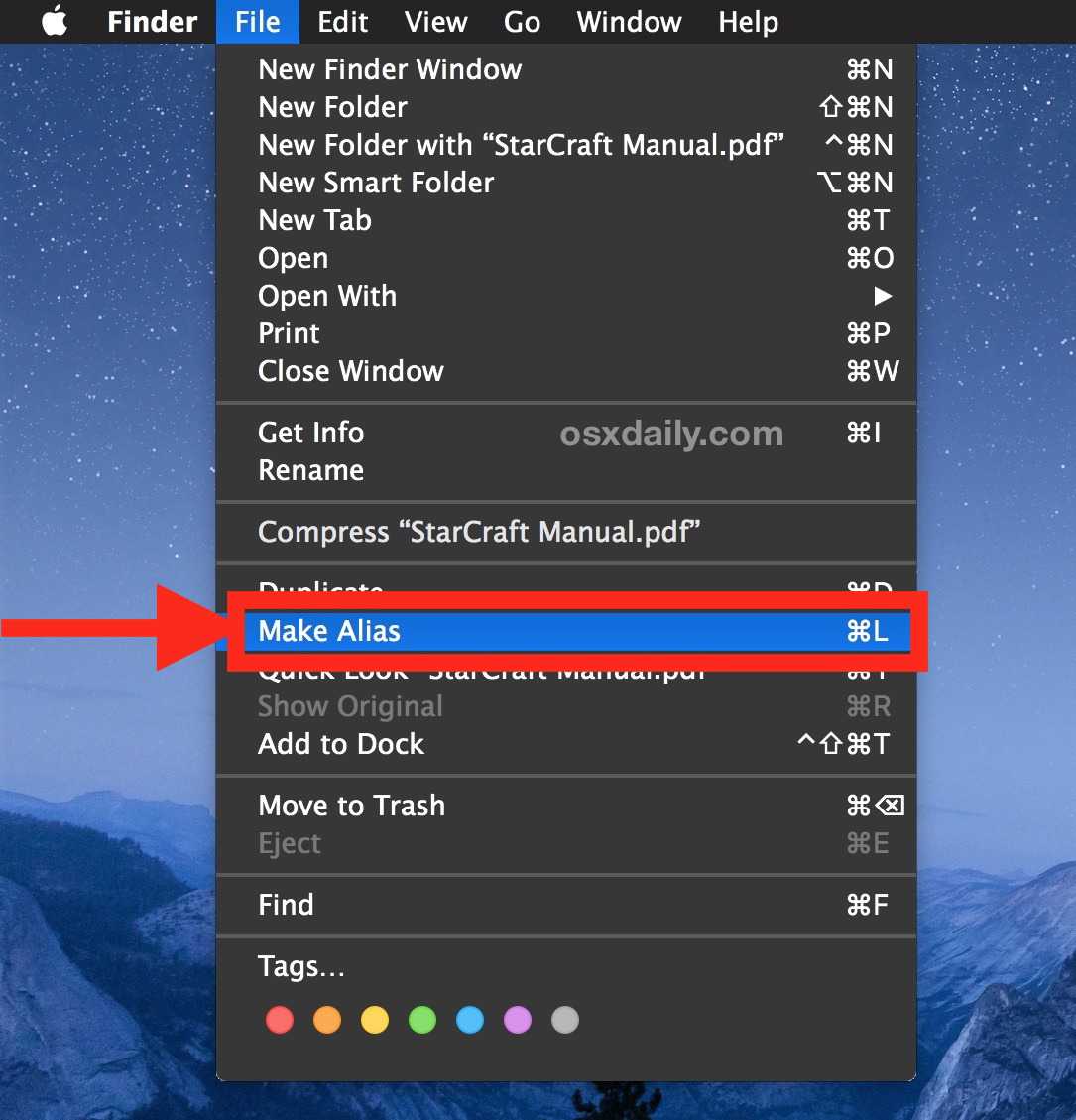Apply the green tag color
Screen dimensions: 1076x1120
point(422,1019)
